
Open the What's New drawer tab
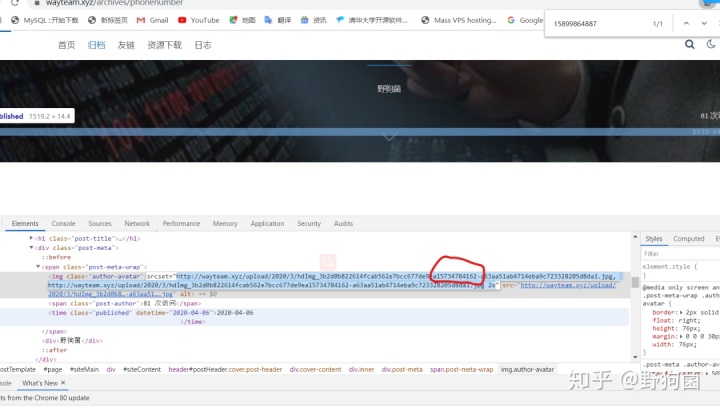point(39,383)
